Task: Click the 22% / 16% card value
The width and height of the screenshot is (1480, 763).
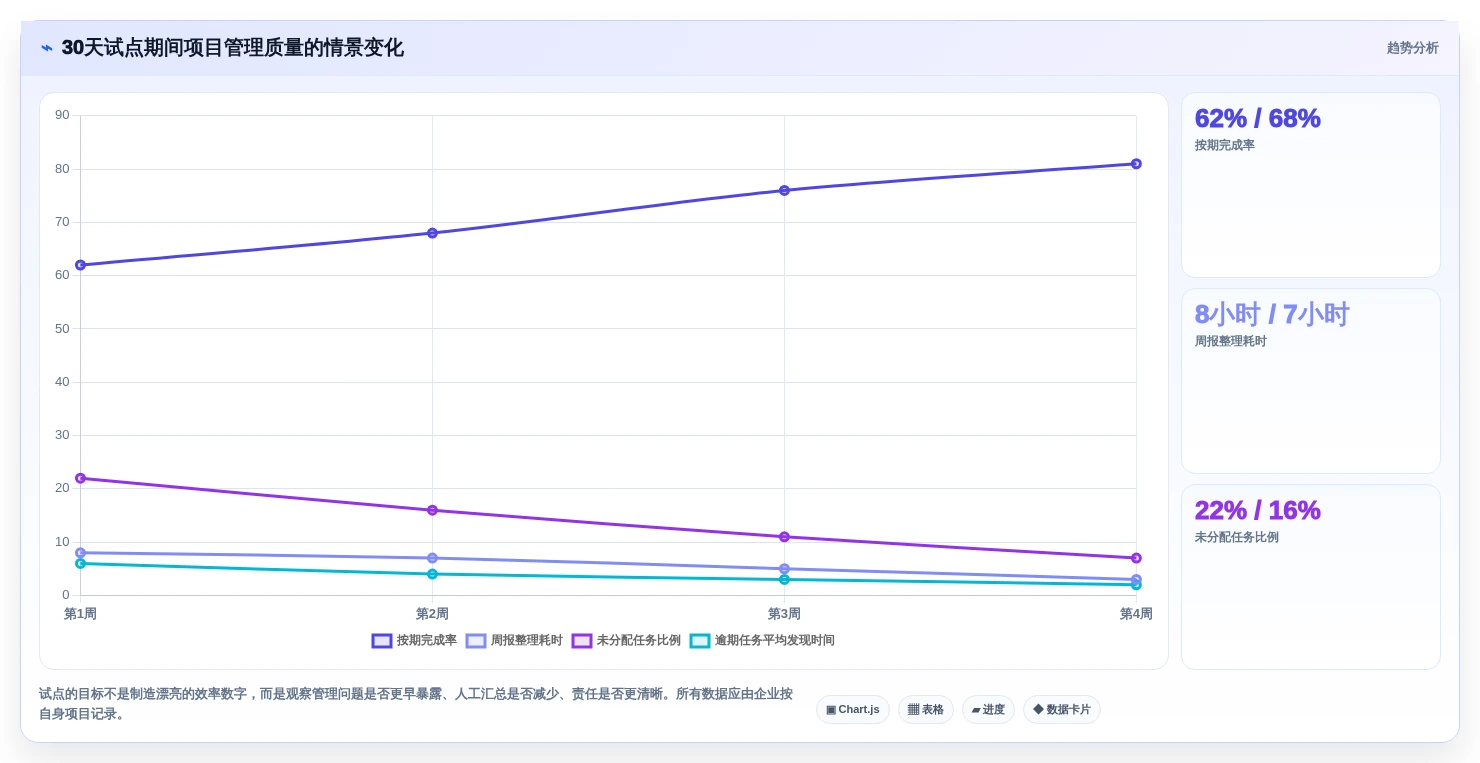Action: click(x=1257, y=510)
